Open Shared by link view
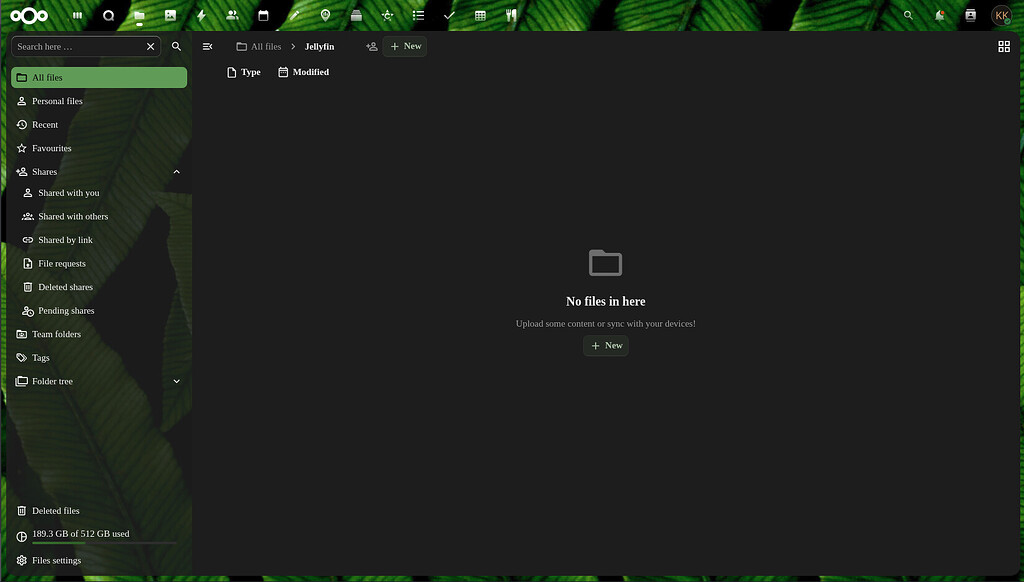Viewport: 1024px width, 582px height. pos(102,240)
